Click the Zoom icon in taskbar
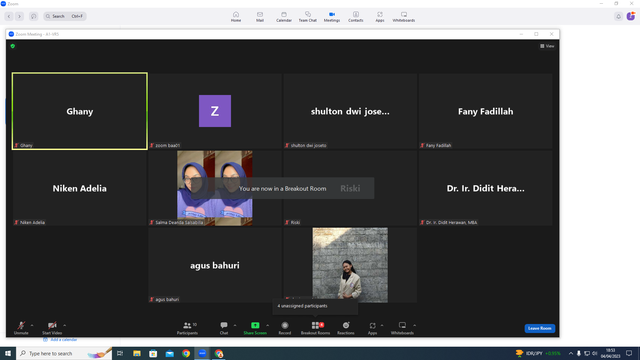Image resolution: width=640 pixels, height=360 pixels. click(x=202, y=353)
